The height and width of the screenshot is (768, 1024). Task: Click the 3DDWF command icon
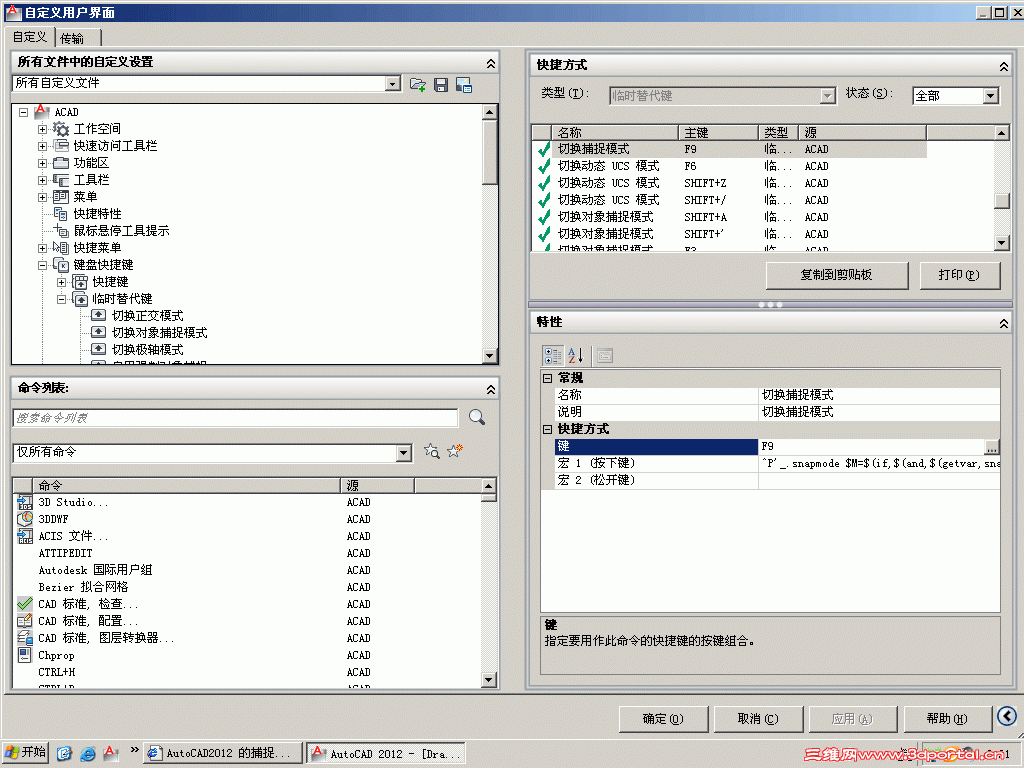(25, 519)
